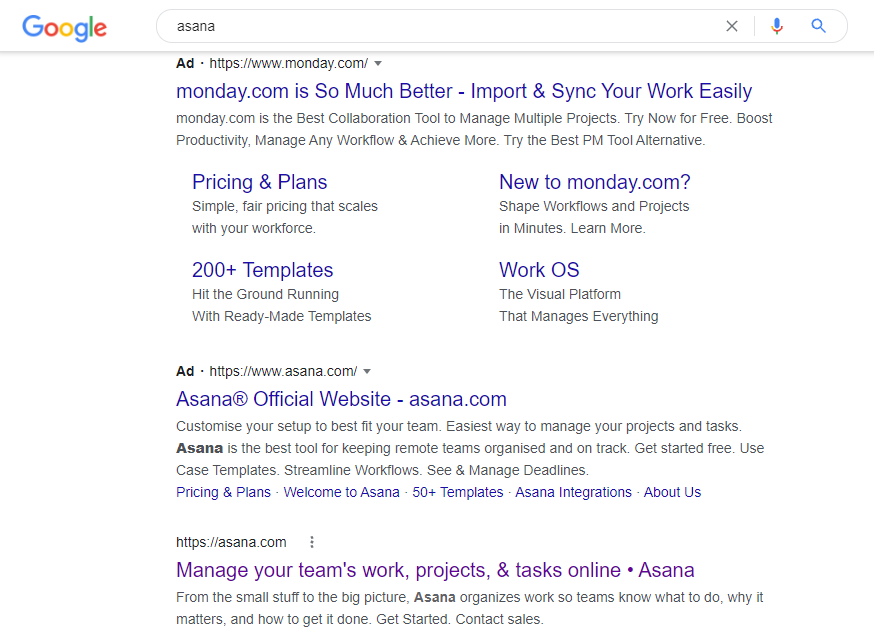Image resolution: width=874 pixels, height=631 pixels.
Task: Open the New to monday.com? sitelink
Action: pyautogui.click(x=595, y=182)
